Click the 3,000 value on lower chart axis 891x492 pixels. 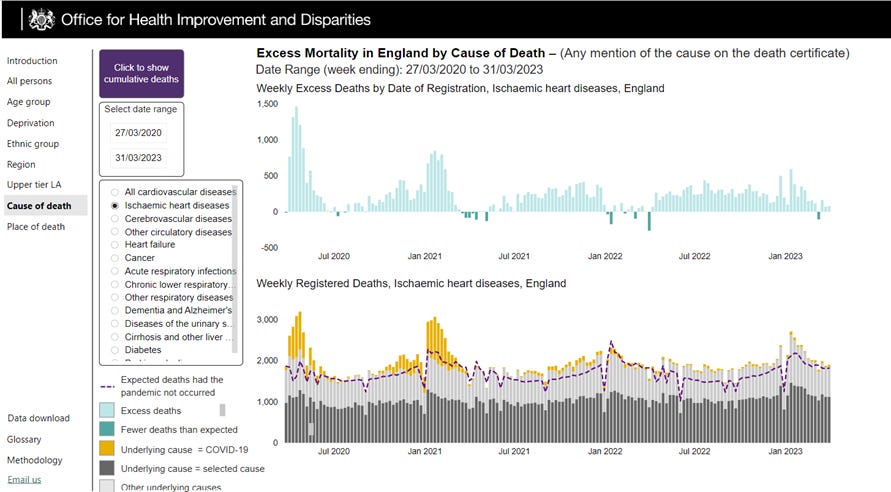(x=268, y=320)
